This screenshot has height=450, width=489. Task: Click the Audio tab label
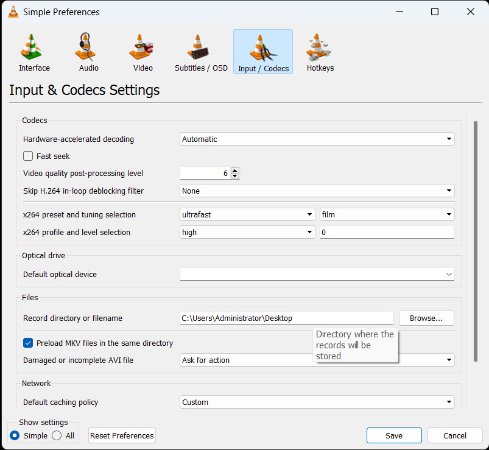click(x=89, y=68)
